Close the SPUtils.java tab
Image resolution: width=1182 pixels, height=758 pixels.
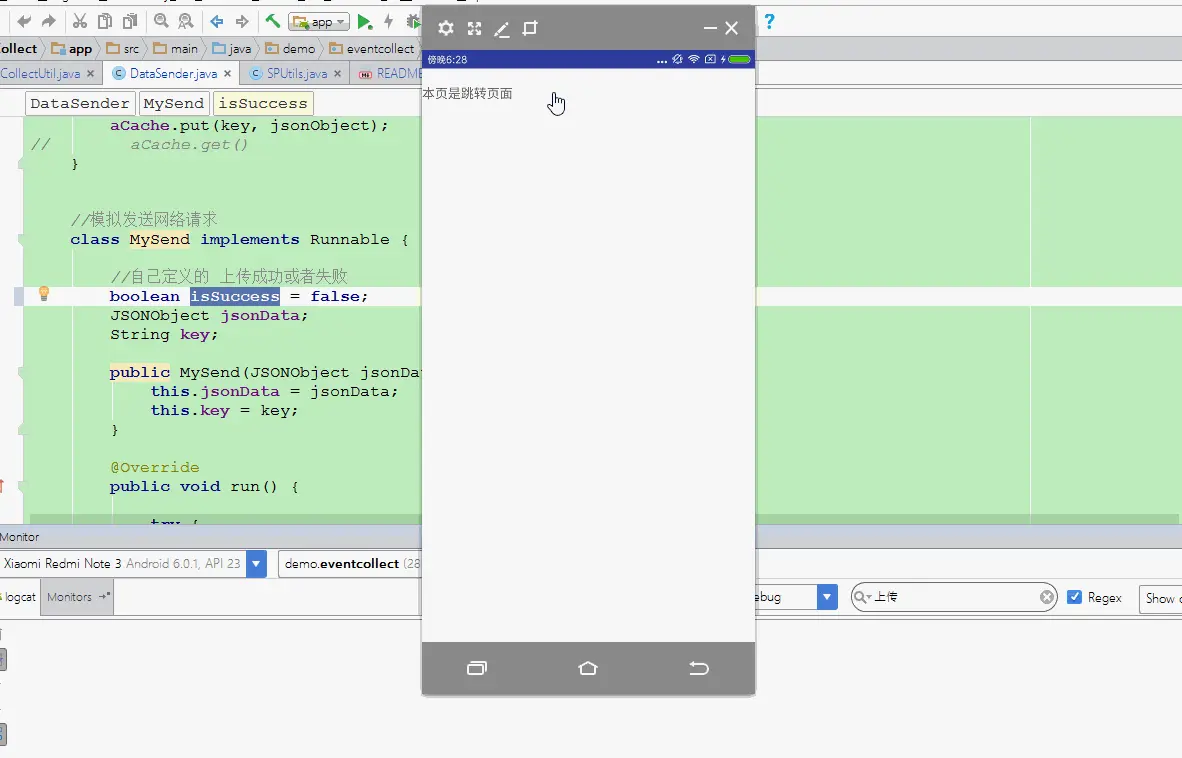point(338,74)
